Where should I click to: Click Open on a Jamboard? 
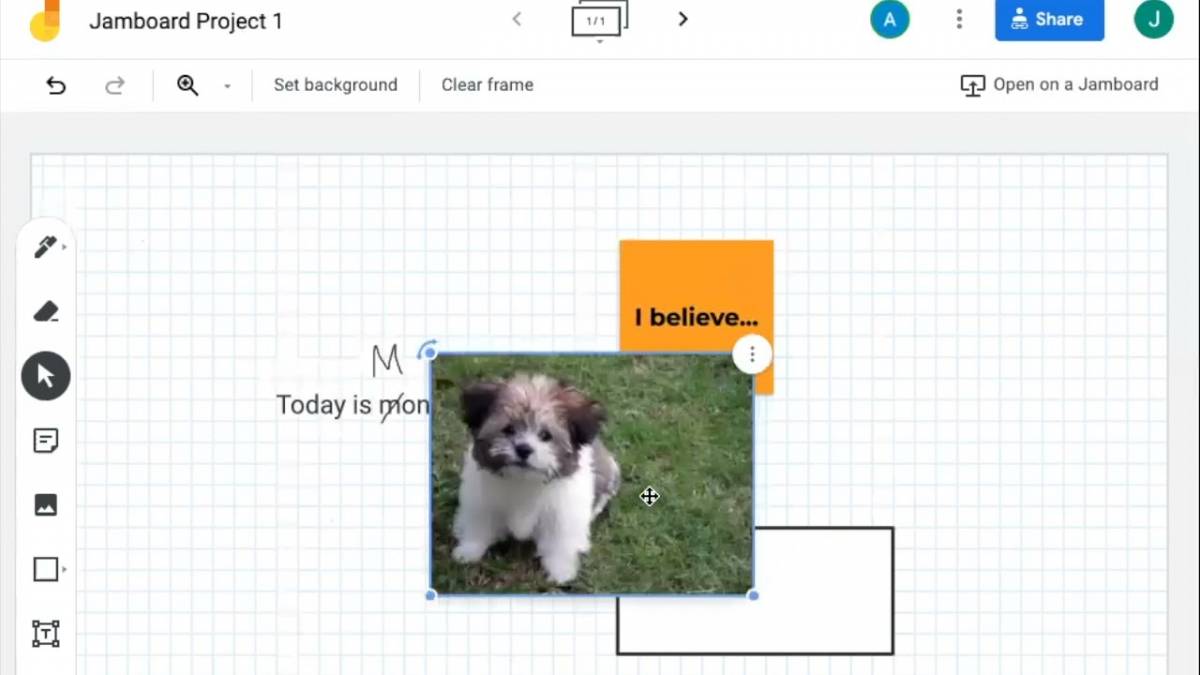[1059, 85]
